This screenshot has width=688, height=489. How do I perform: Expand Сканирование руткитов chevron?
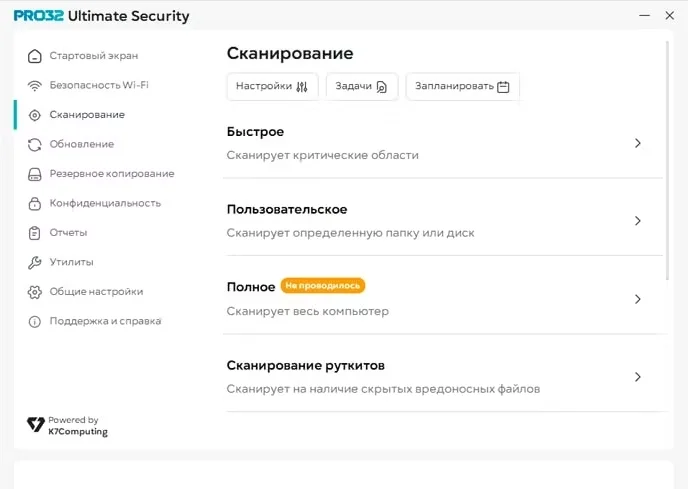(x=638, y=377)
